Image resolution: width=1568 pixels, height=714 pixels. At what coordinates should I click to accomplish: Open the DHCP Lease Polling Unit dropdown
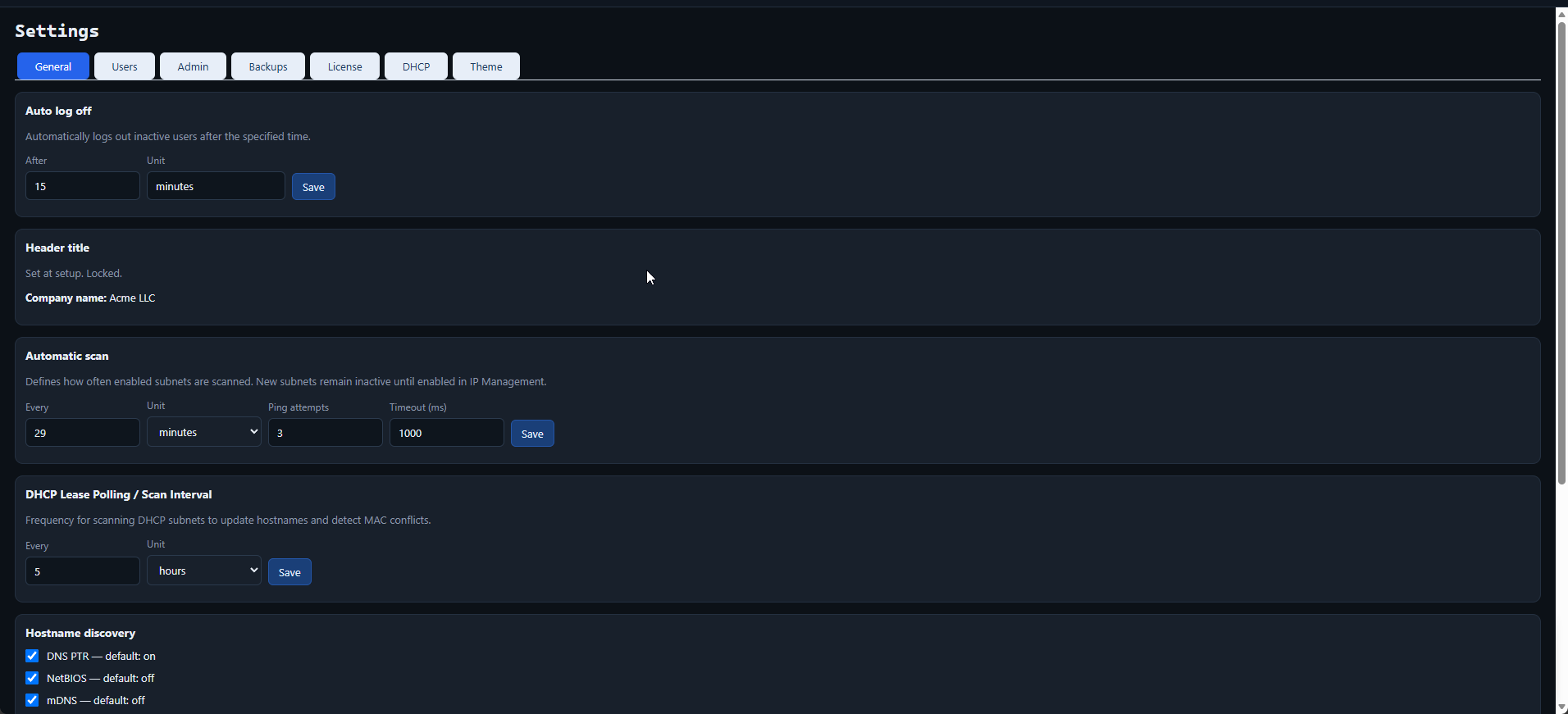tap(204, 571)
